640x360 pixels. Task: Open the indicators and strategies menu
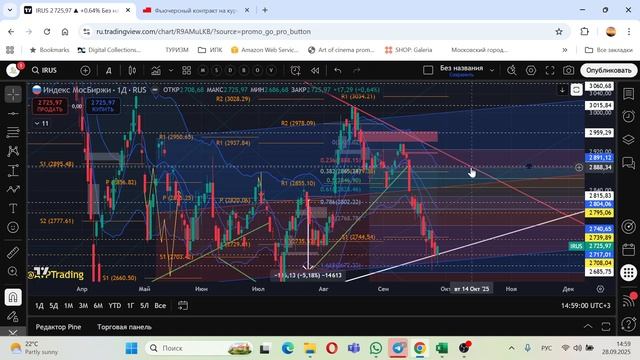(x=156, y=70)
